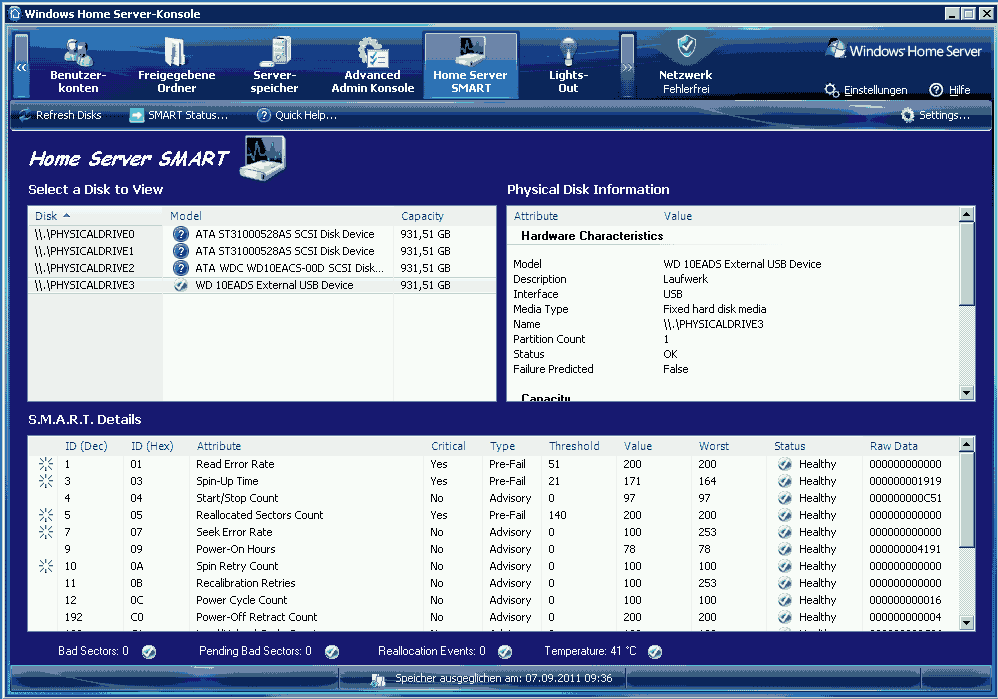Image resolution: width=998 pixels, height=699 pixels.
Task: Click the Netzwerk shield status icon
Action: pos(686,47)
